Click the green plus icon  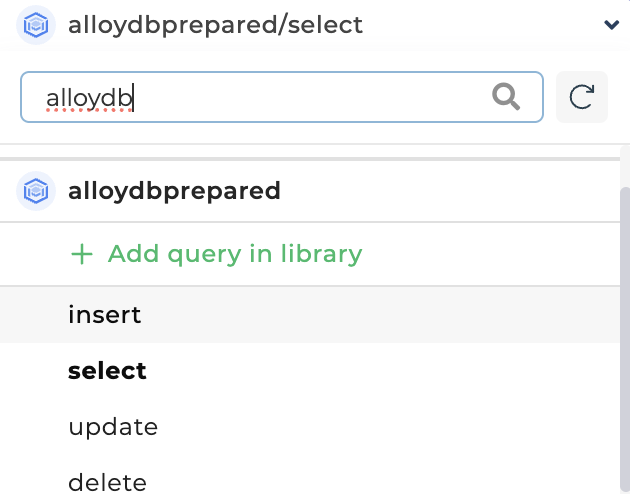click(x=82, y=254)
